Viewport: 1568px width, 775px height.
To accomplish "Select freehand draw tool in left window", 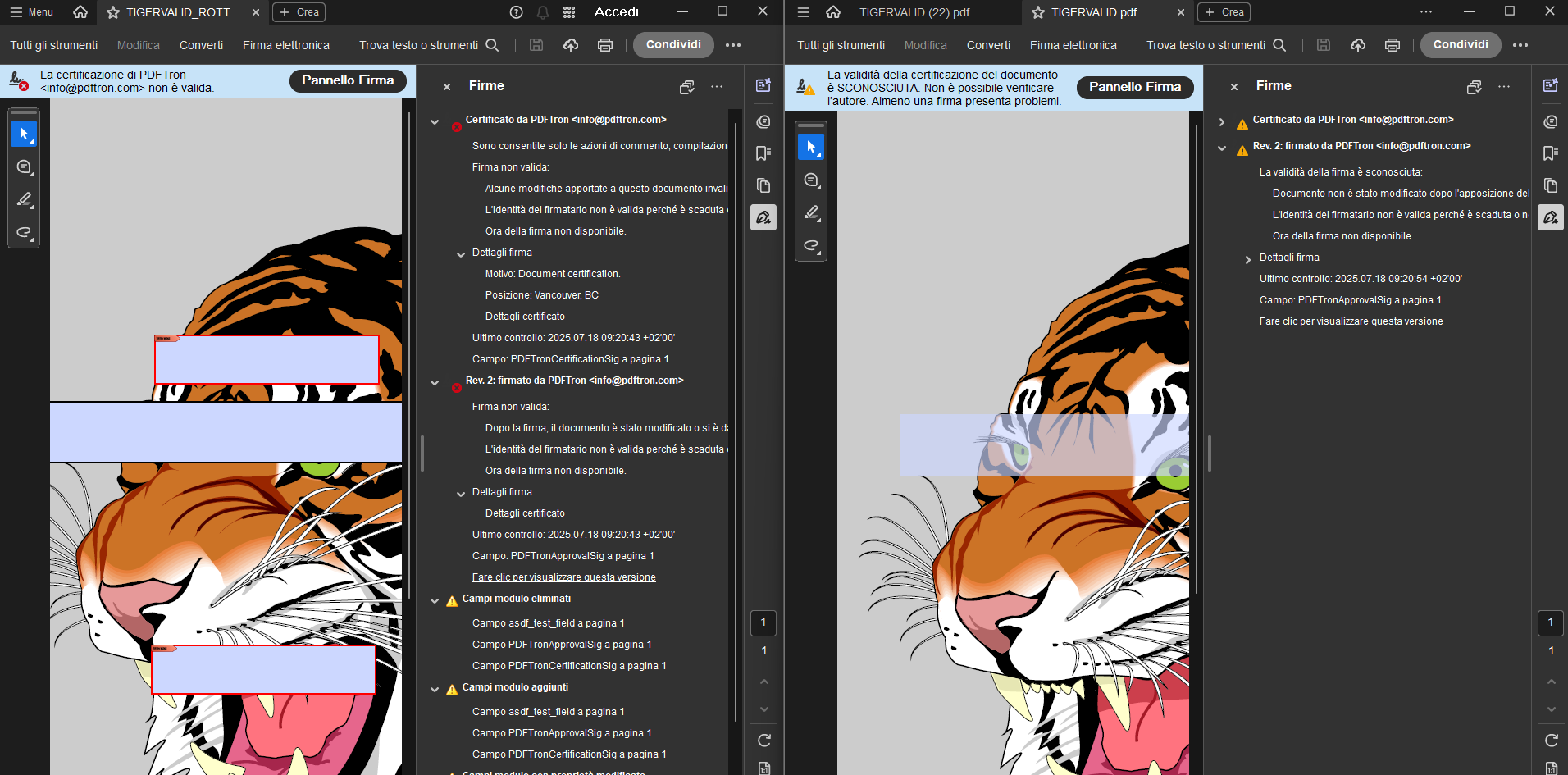I will coord(24,232).
